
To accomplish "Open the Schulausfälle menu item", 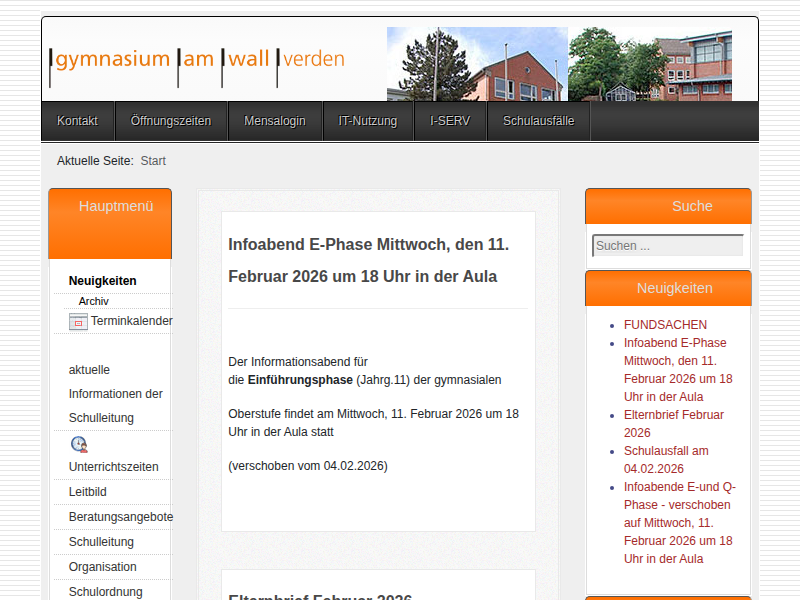I will point(538,121).
